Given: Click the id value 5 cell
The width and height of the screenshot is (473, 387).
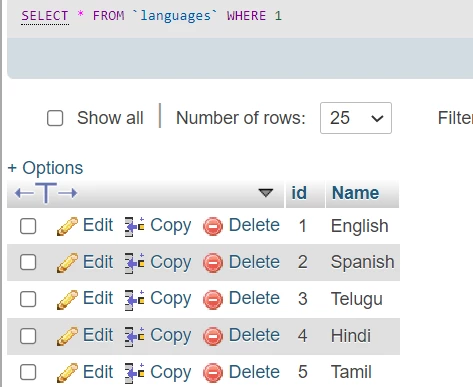Looking at the screenshot, I should point(302,372).
